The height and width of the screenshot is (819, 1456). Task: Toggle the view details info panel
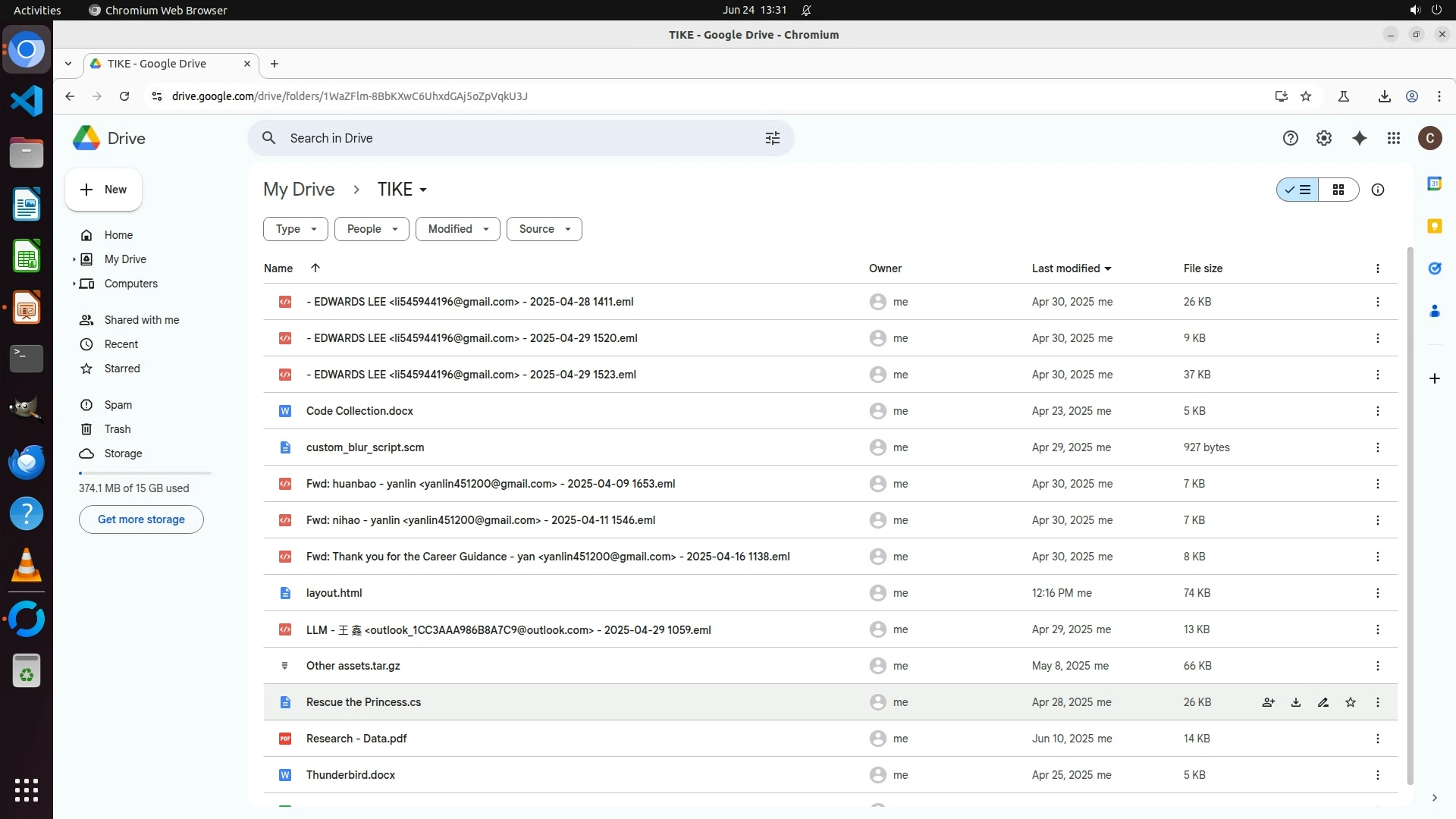coord(1377,190)
